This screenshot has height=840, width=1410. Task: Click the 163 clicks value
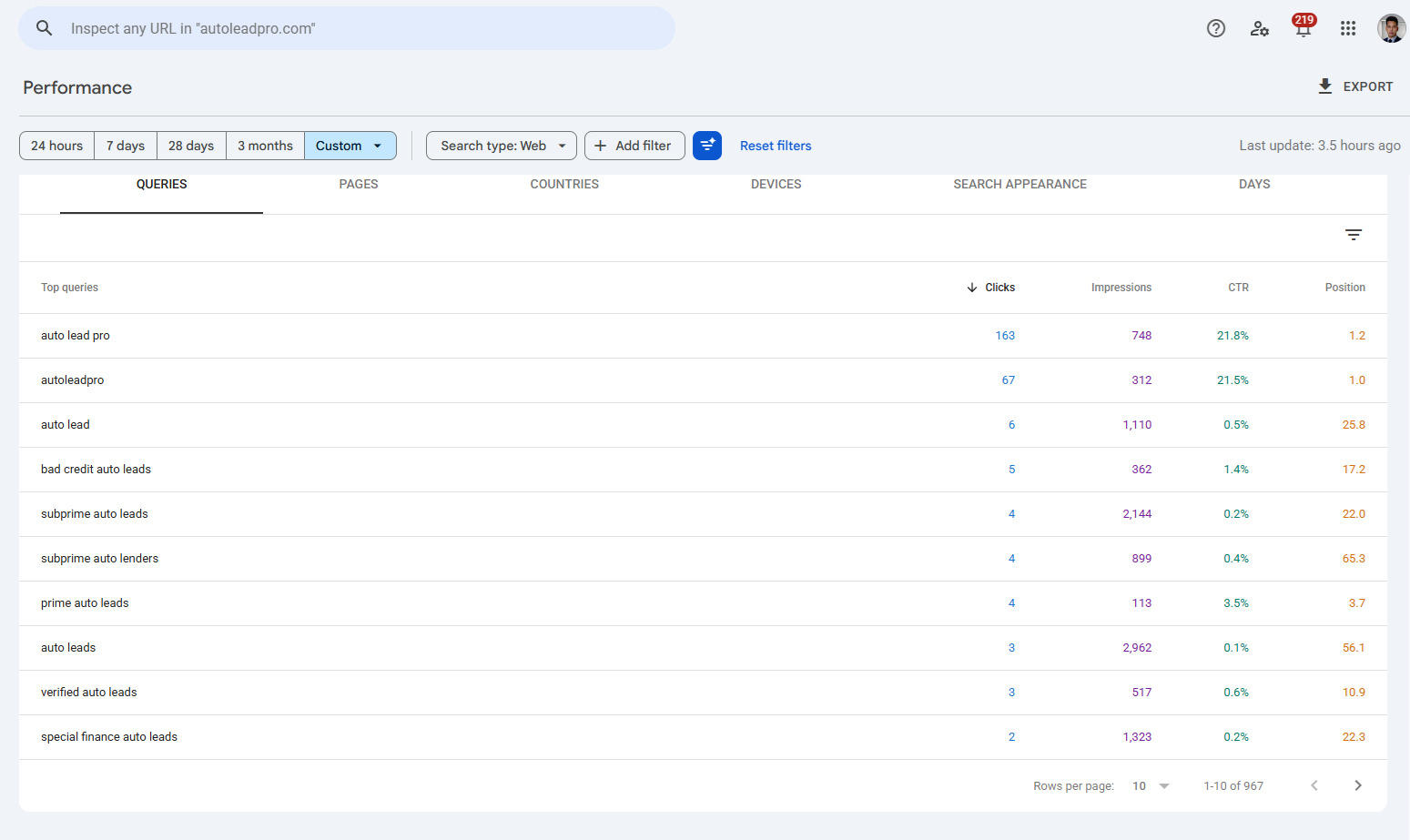1005,336
